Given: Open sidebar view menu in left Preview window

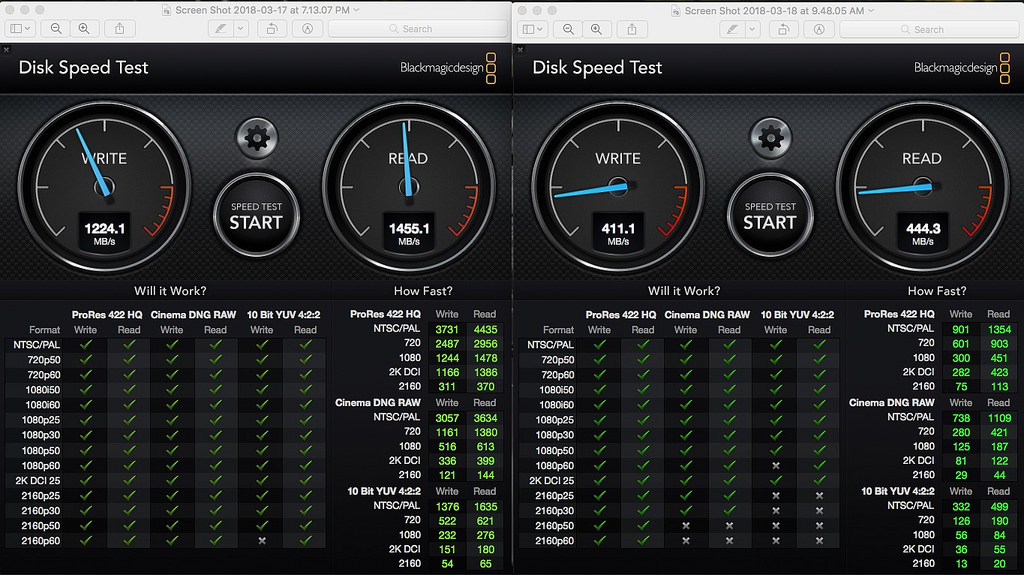Looking at the screenshot, I should click(x=20, y=29).
